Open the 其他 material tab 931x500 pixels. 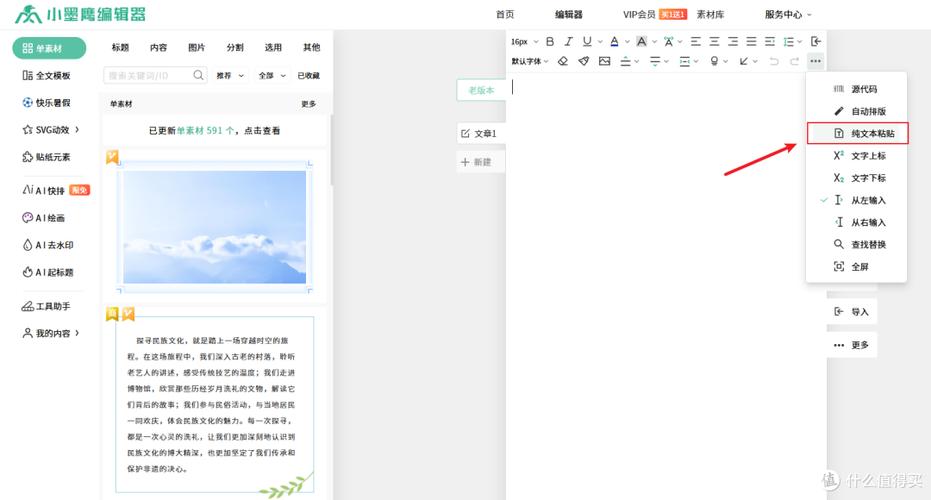312,48
